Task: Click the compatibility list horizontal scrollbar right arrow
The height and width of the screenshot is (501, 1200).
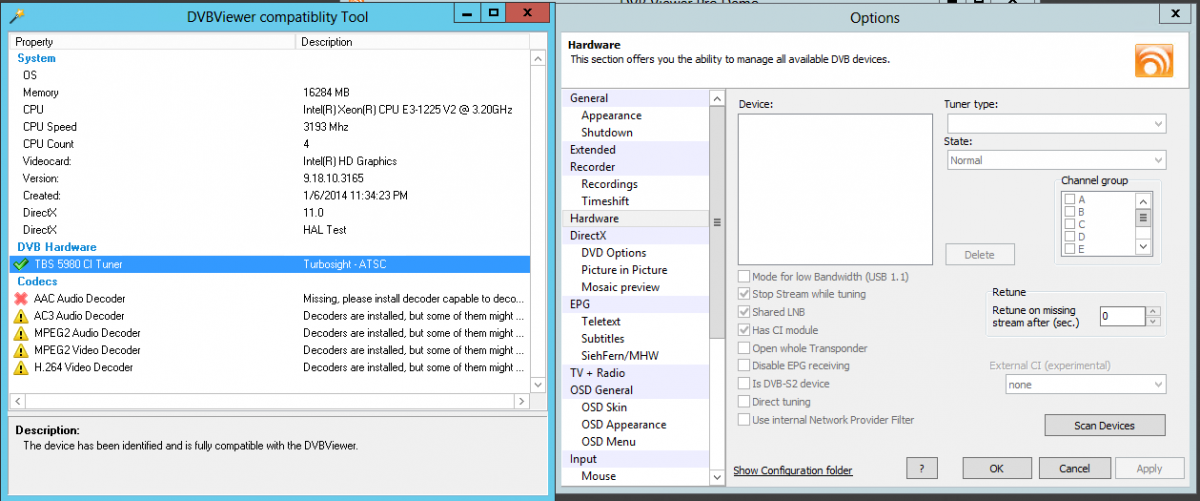Action: 522,401
